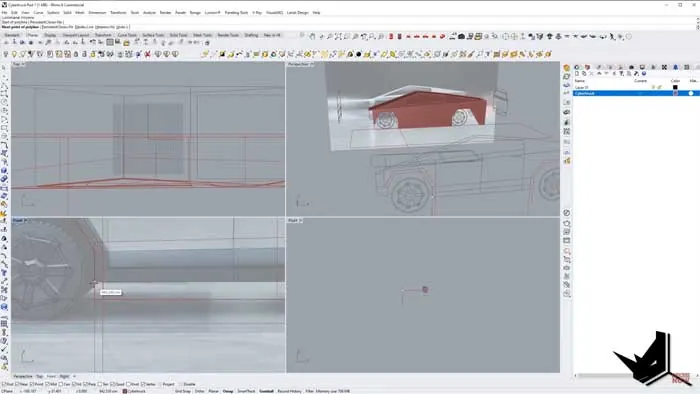Toggle the Vertex object snap

pyautogui.click(x=149, y=384)
